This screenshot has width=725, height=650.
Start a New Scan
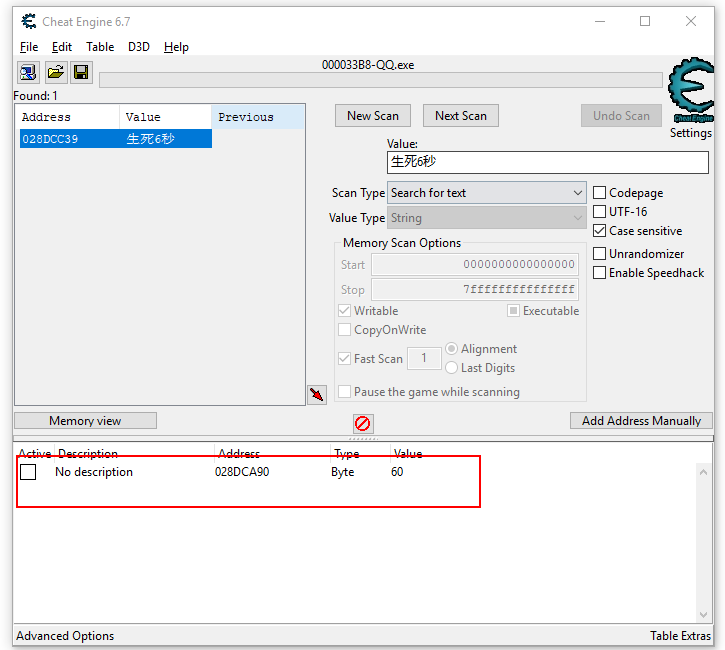tap(373, 116)
